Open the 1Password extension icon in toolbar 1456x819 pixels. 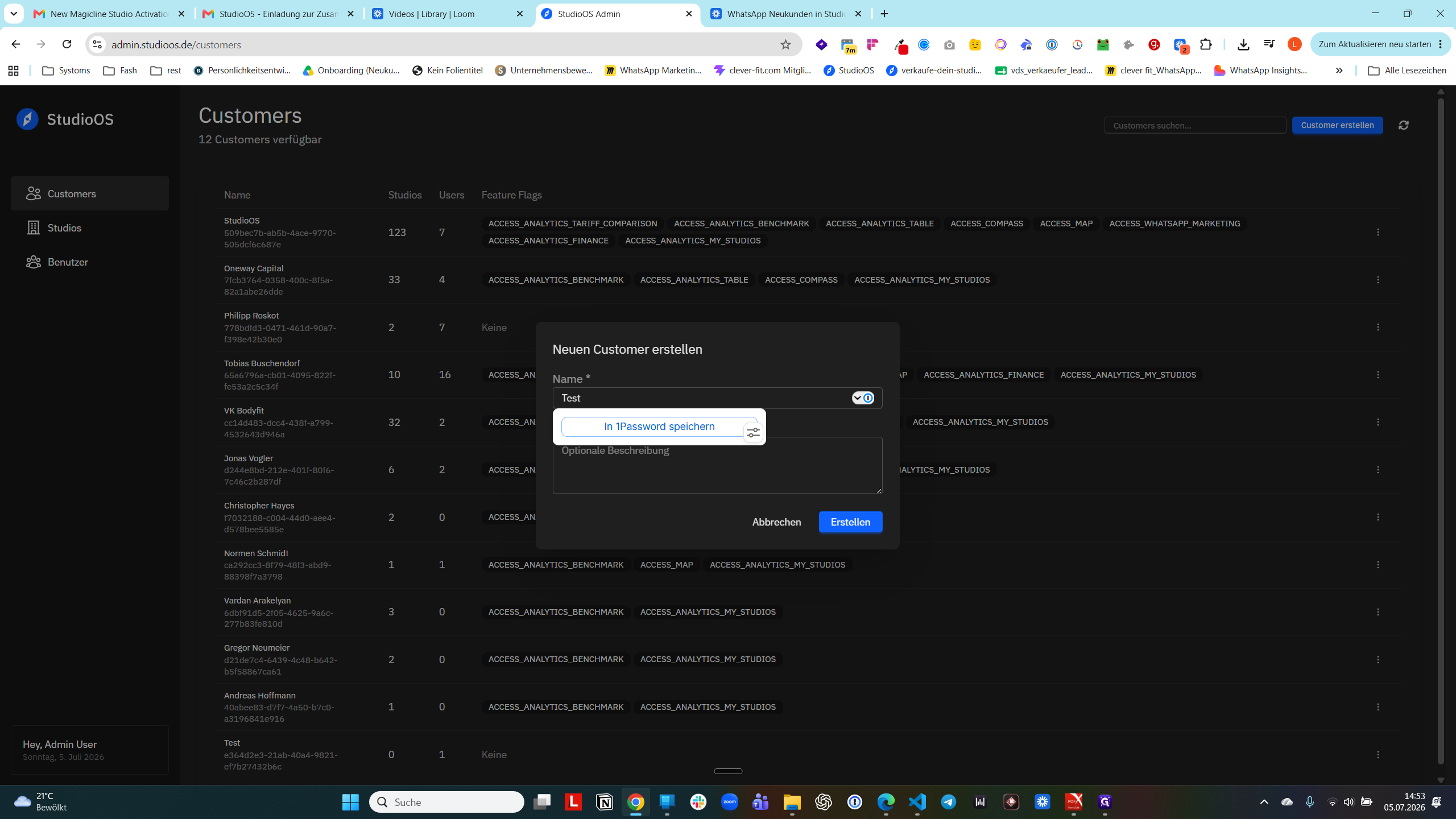[x=1052, y=44]
